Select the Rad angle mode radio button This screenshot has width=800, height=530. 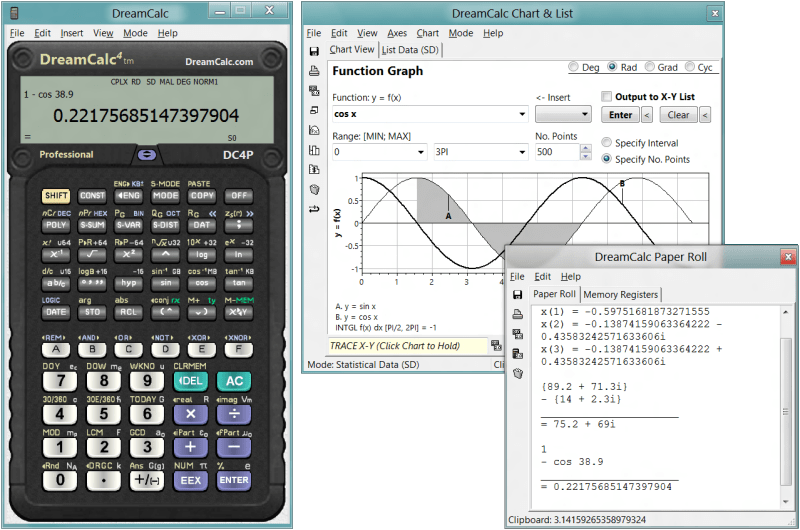(612, 67)
